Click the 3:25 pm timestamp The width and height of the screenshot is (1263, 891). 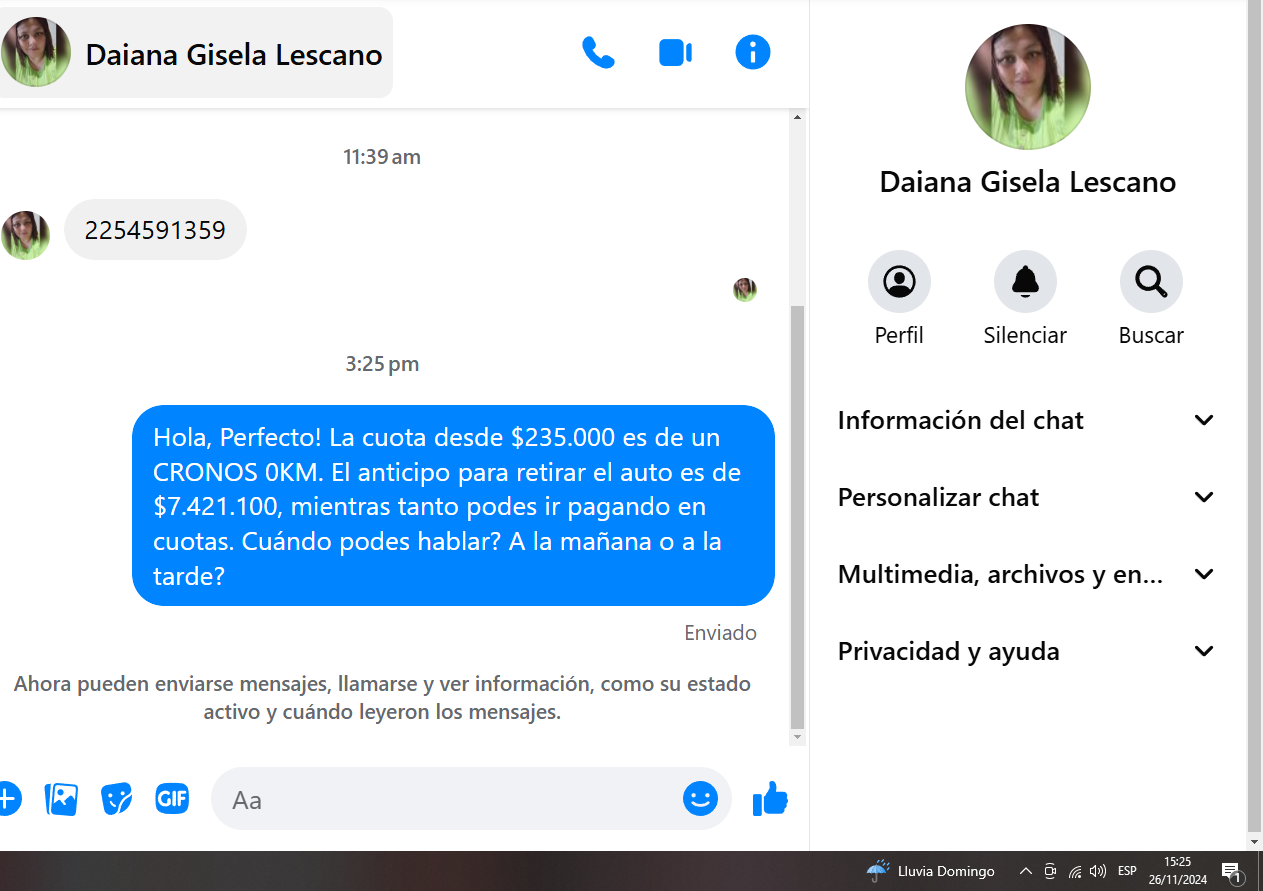(x=382, y=364)
